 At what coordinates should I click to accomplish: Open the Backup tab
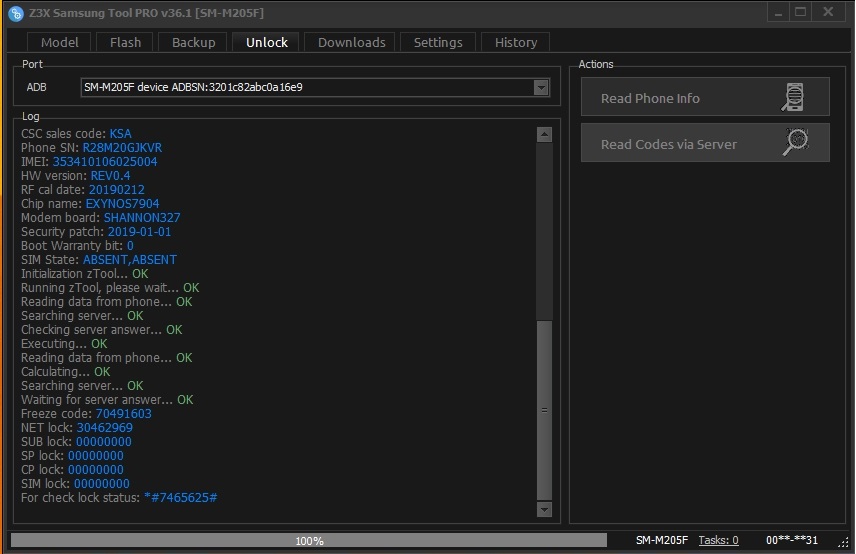193,43
